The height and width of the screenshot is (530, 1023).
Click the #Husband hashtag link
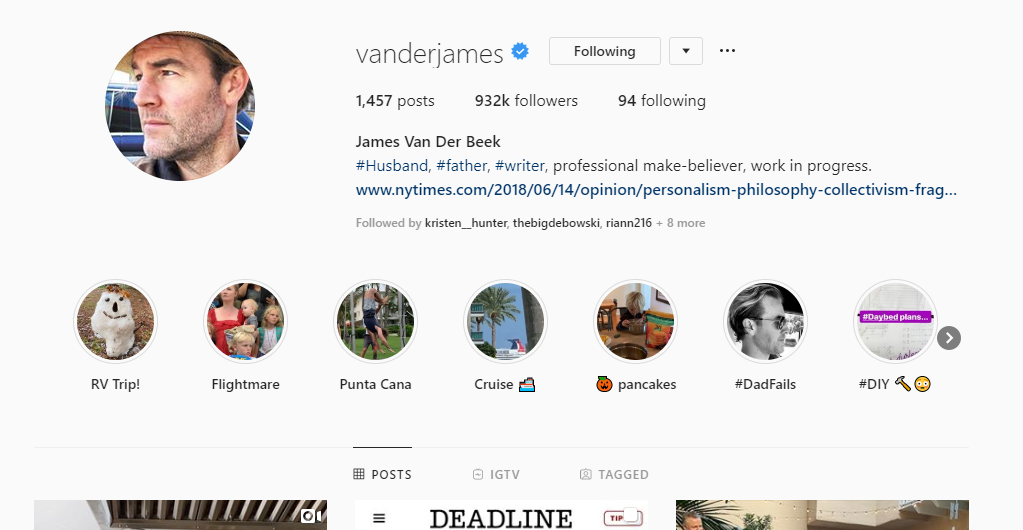click(391, 166)
